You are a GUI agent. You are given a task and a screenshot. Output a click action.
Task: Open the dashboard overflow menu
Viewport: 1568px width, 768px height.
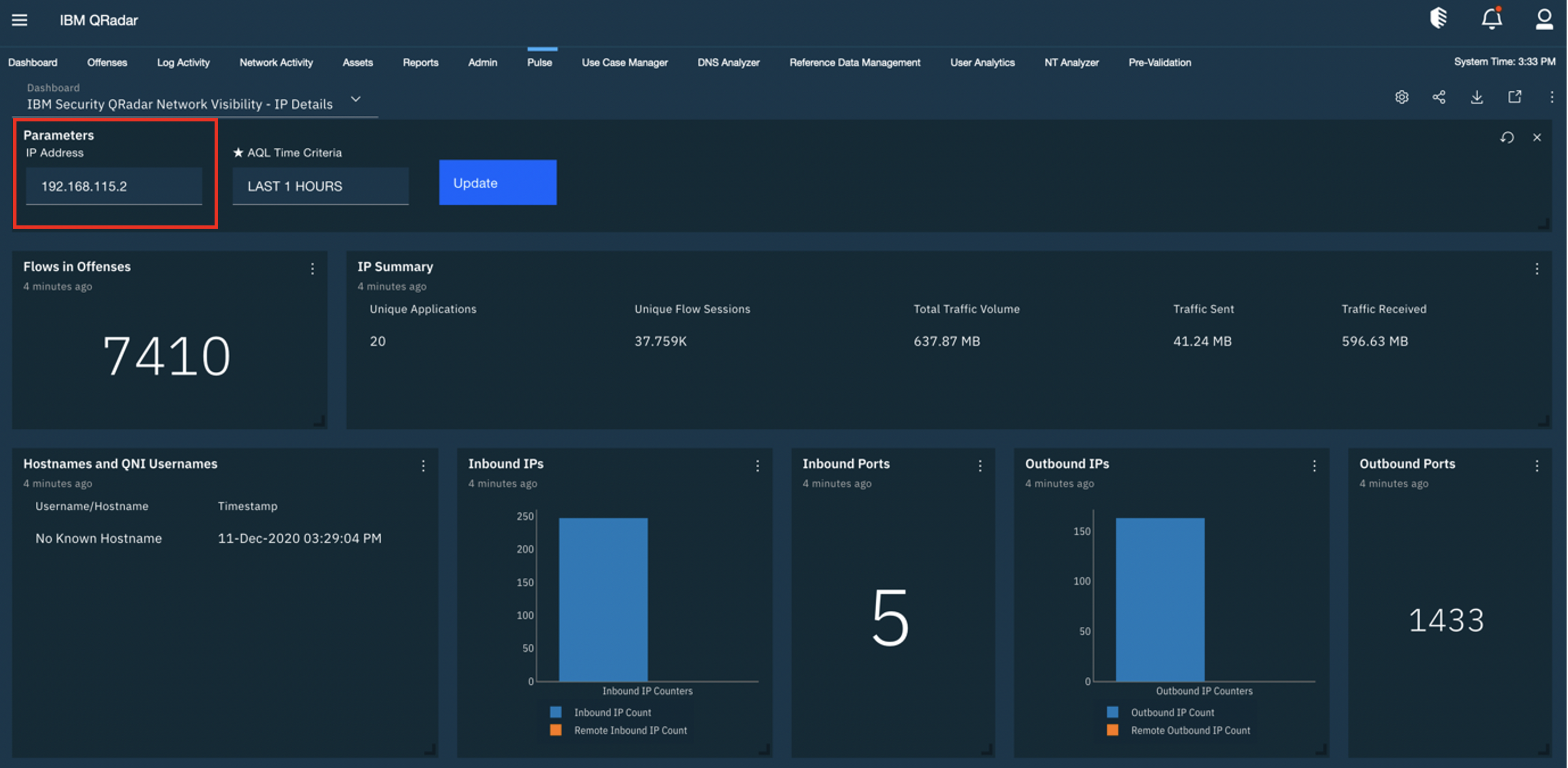coord(1552,97)
